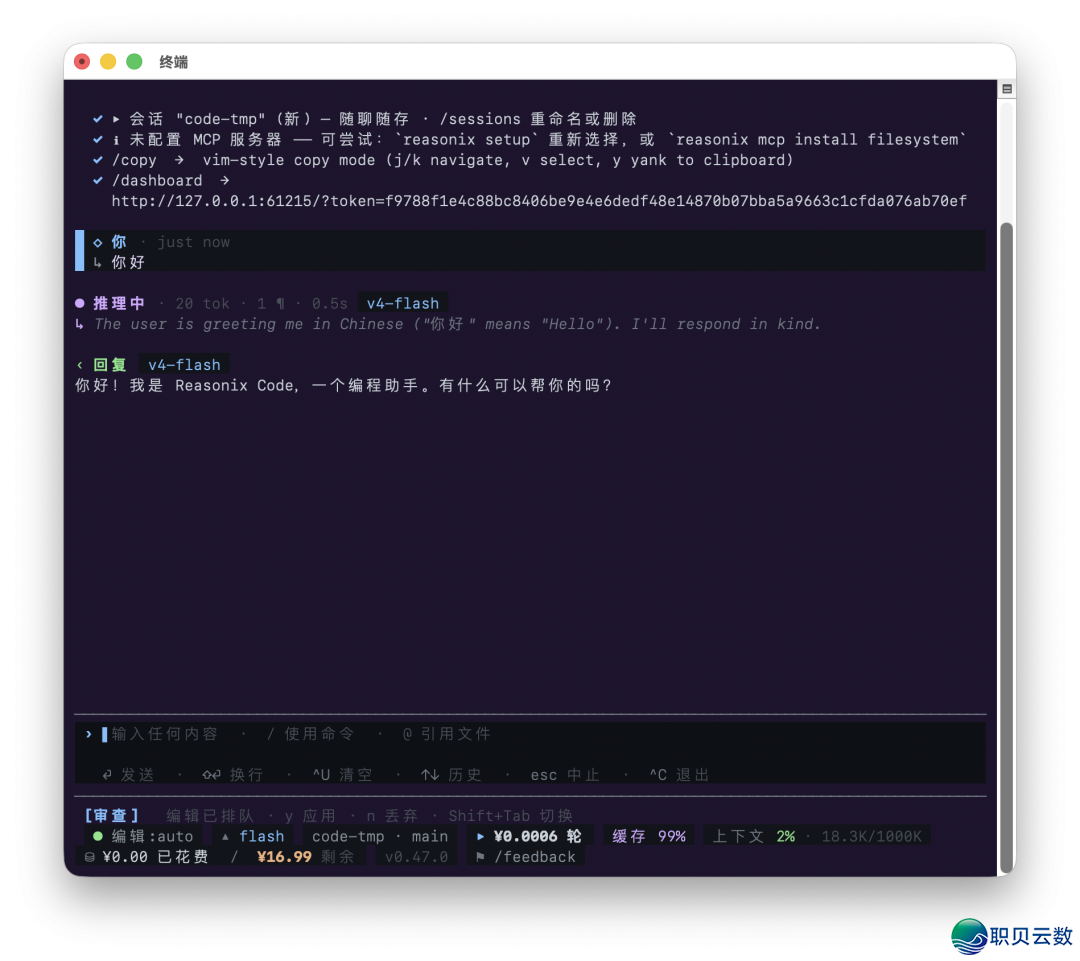Click the play triangle before ¥0.0006
Screen dimensions: 1080x961
tap(480, 836)
